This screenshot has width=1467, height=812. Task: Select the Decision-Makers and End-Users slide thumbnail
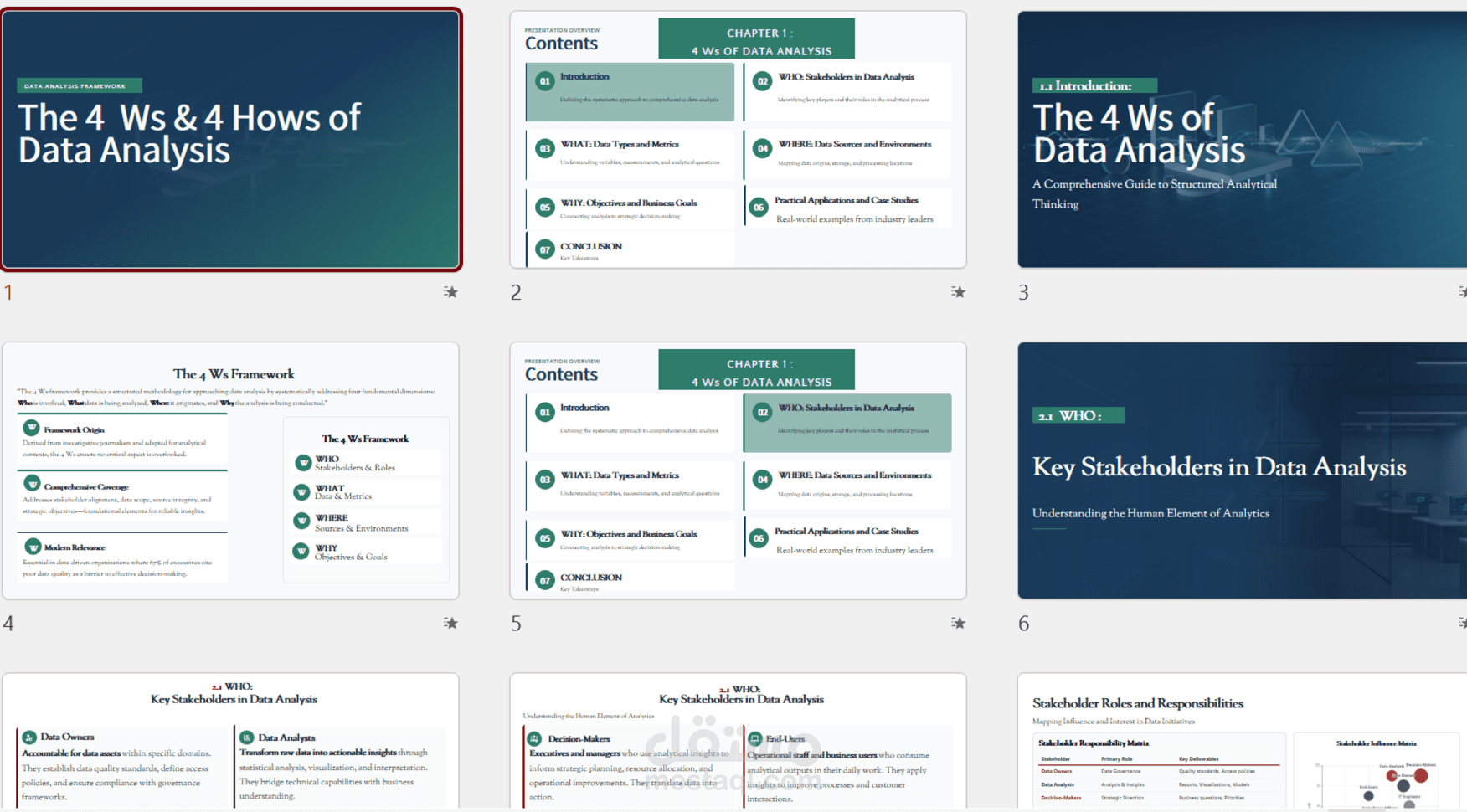click(738, 741)
